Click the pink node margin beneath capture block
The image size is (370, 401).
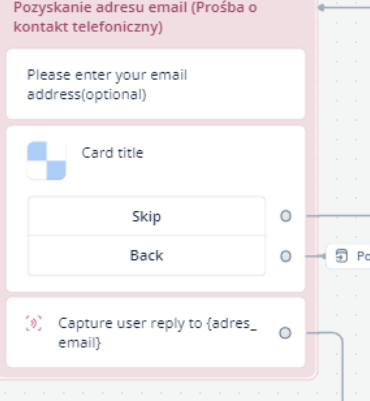point(157,373)
